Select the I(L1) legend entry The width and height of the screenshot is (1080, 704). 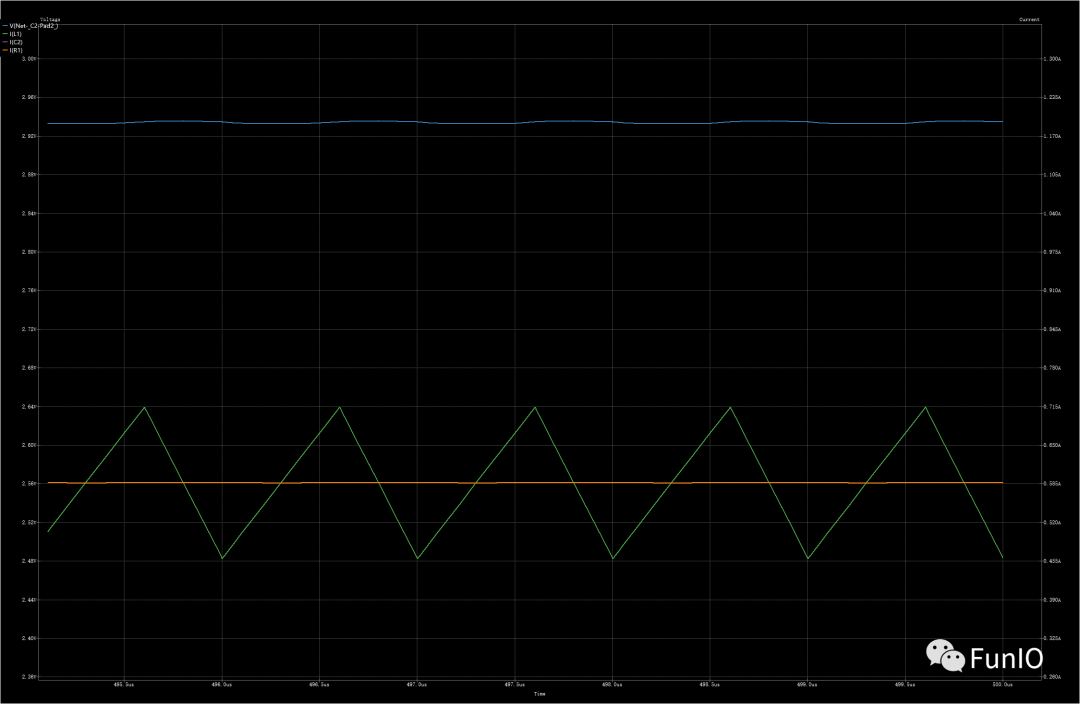pos(12,34)
